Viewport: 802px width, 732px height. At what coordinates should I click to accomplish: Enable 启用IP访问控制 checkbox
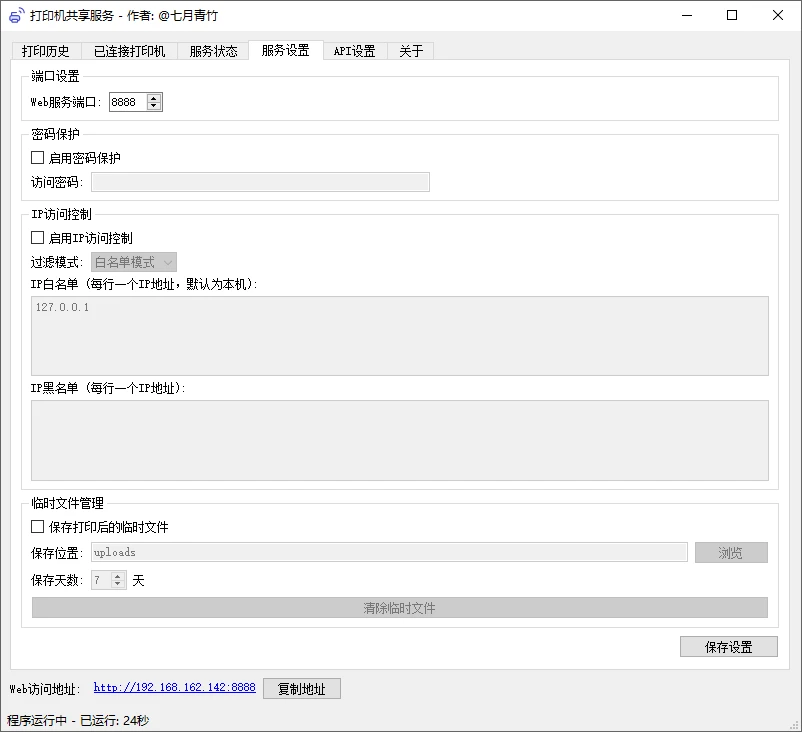(x=37, y=237)
